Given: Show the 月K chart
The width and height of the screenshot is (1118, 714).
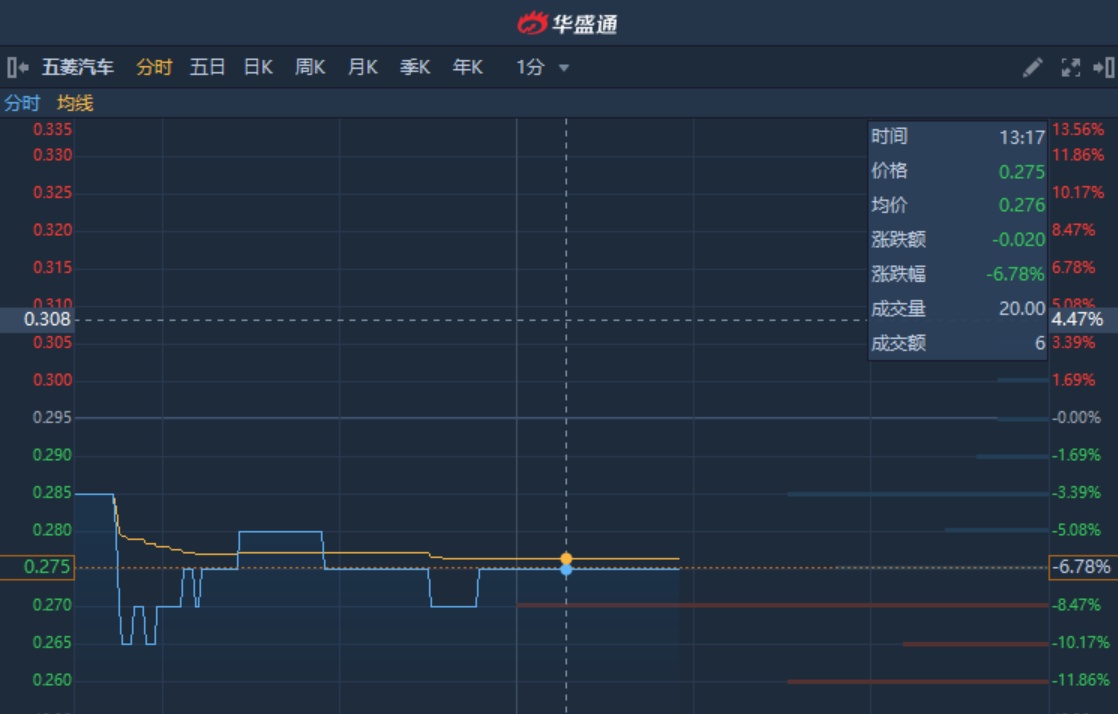Looking at the screenshot, I should coord(363,68).
